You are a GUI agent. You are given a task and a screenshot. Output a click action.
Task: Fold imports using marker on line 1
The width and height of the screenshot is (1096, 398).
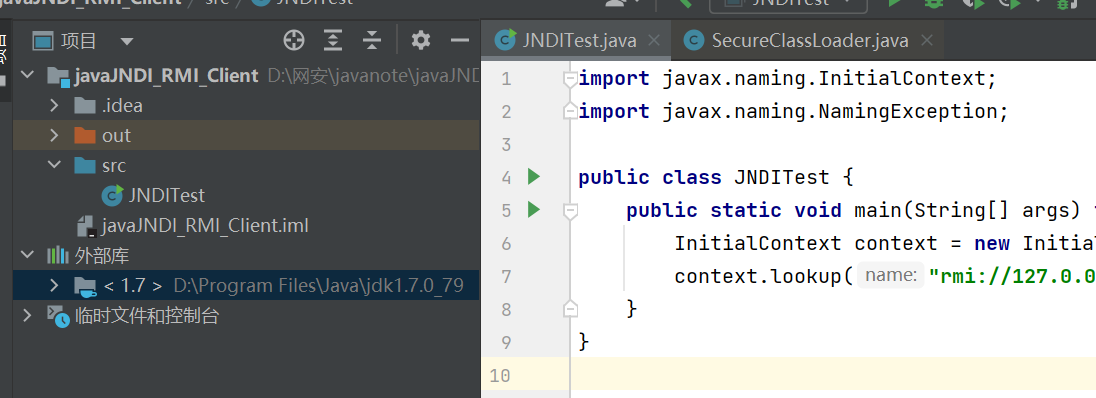(x=570, y=79)
